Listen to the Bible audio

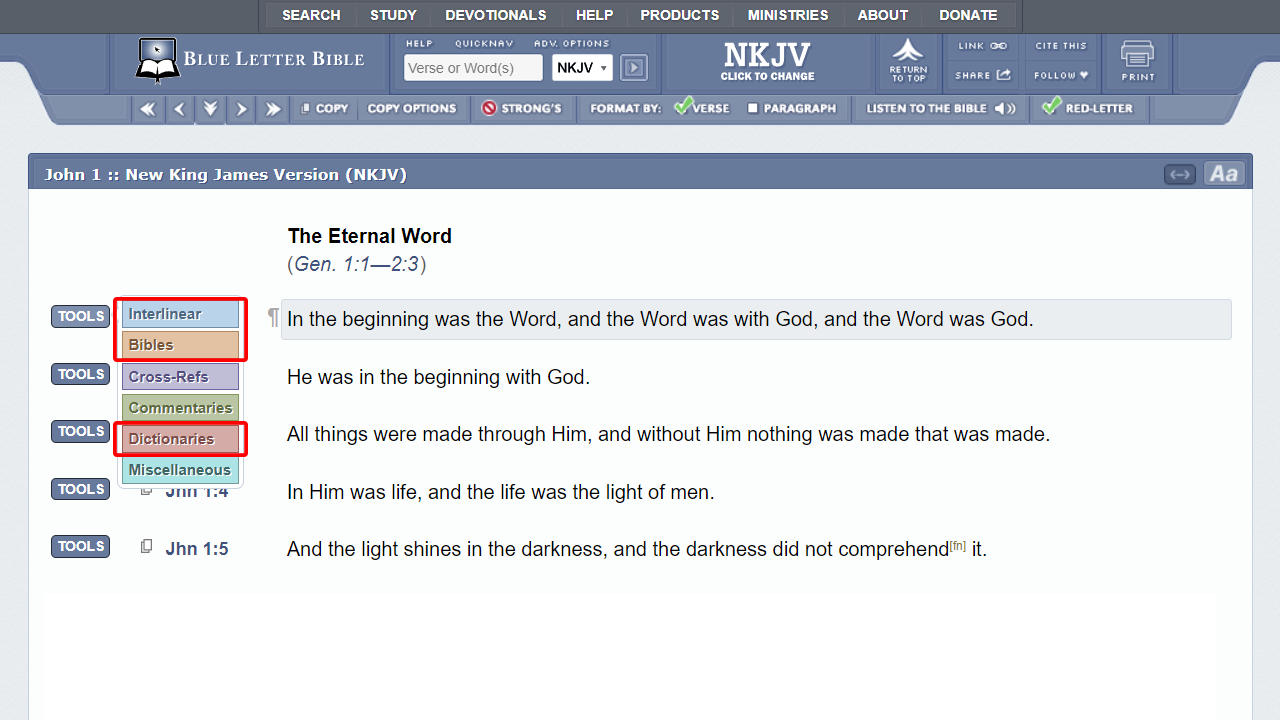coord(941,109)
